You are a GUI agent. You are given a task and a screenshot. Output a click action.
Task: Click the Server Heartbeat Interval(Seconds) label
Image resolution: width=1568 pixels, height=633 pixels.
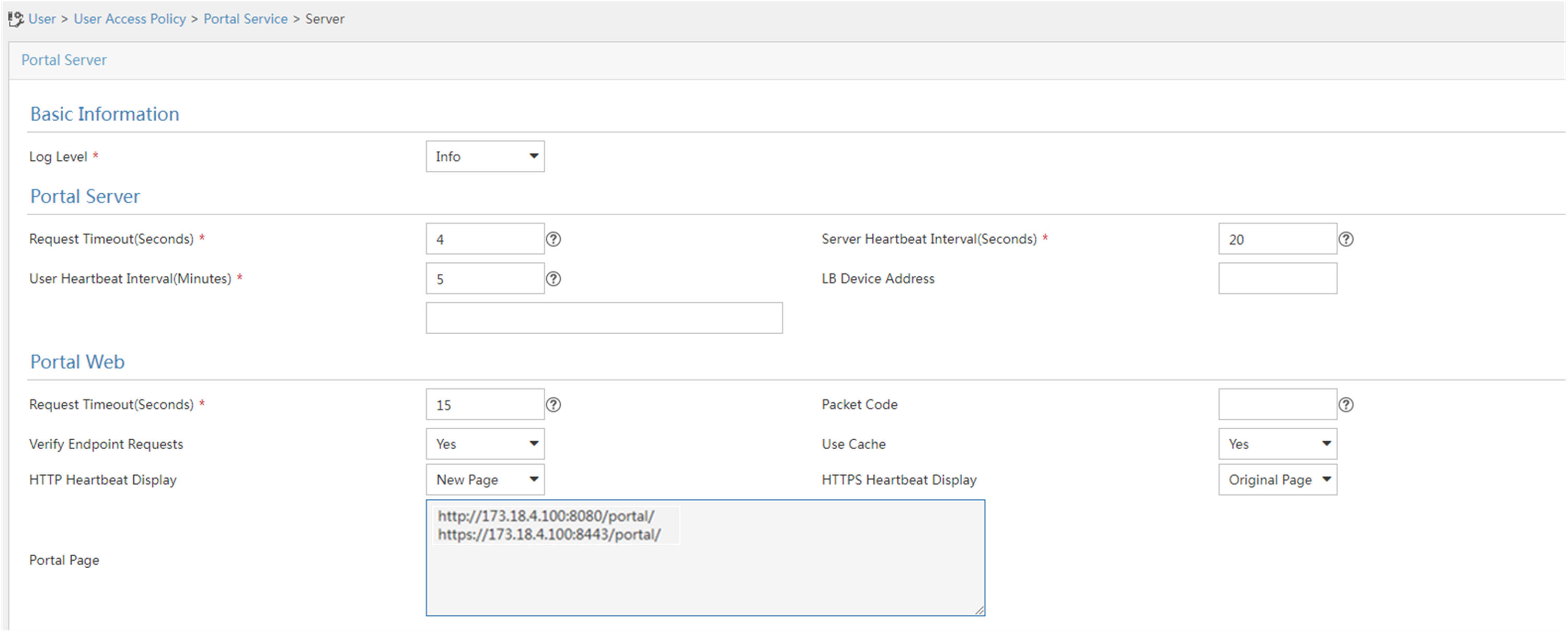929,239
